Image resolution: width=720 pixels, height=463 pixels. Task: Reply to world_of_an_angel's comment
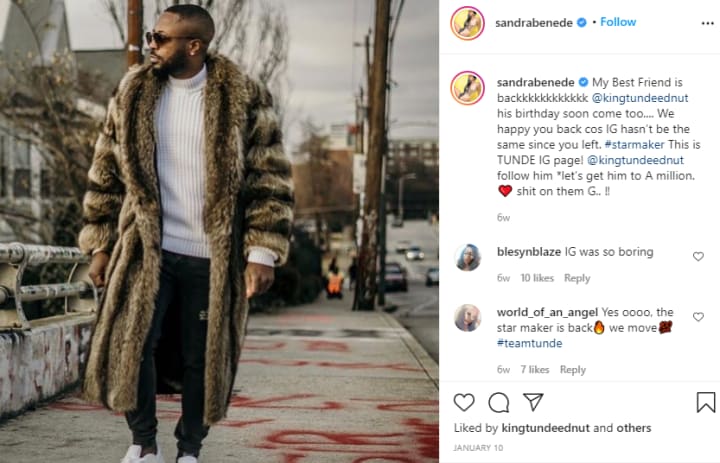tap(573, 369)
